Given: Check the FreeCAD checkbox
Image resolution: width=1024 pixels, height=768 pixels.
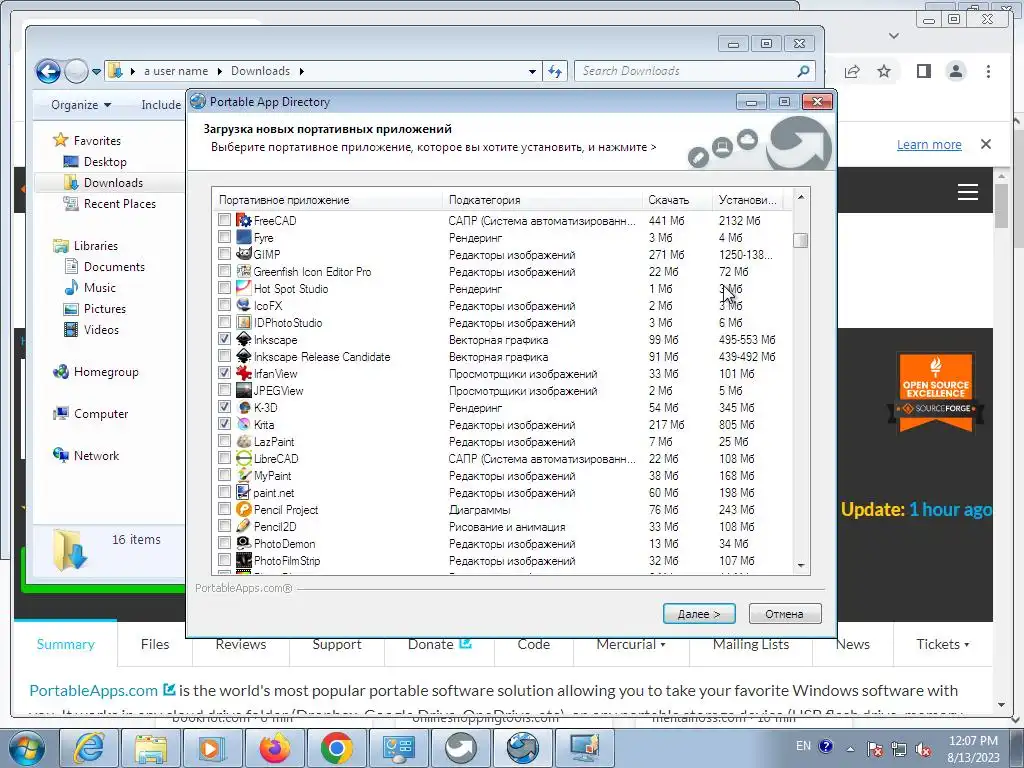Looking at the screenshot, I should [x=224, y=220].
